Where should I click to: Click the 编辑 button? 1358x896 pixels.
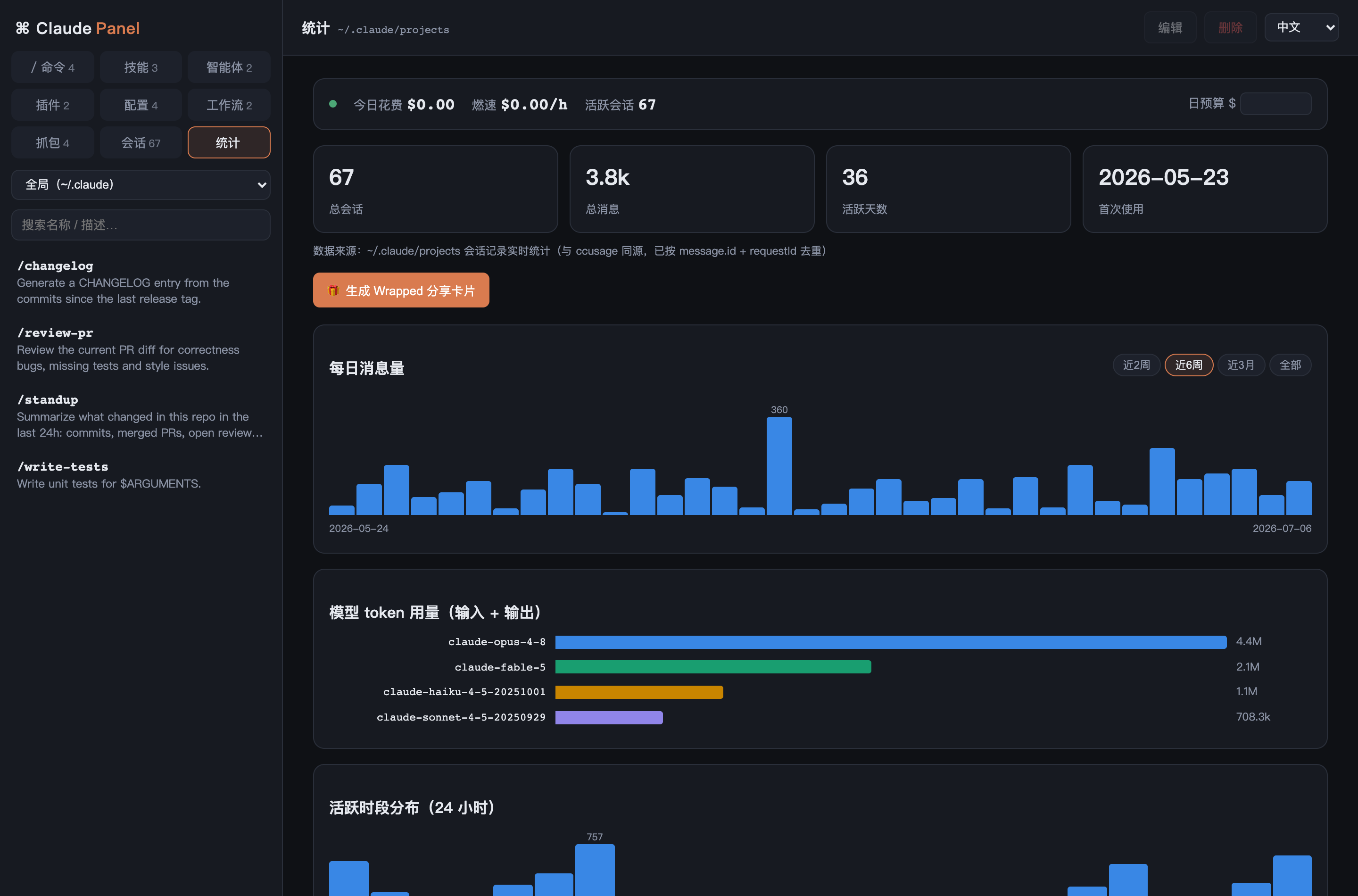(x=1169, y=27)
